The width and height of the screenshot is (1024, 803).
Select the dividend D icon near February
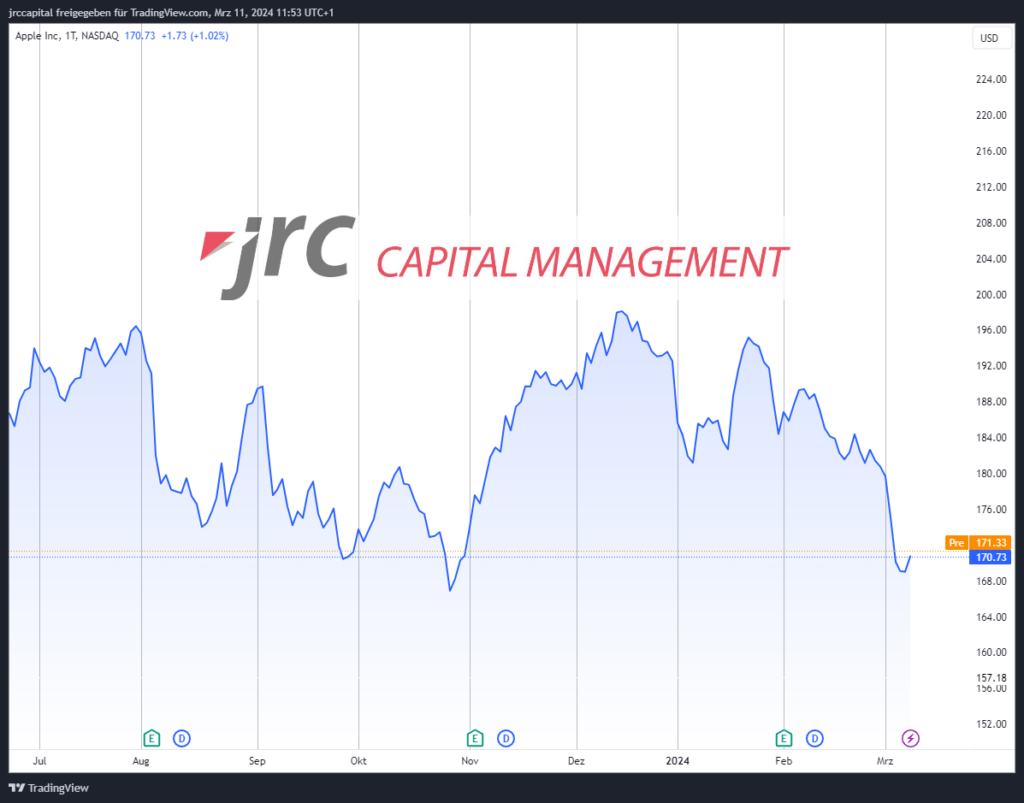tap(814, 738)
